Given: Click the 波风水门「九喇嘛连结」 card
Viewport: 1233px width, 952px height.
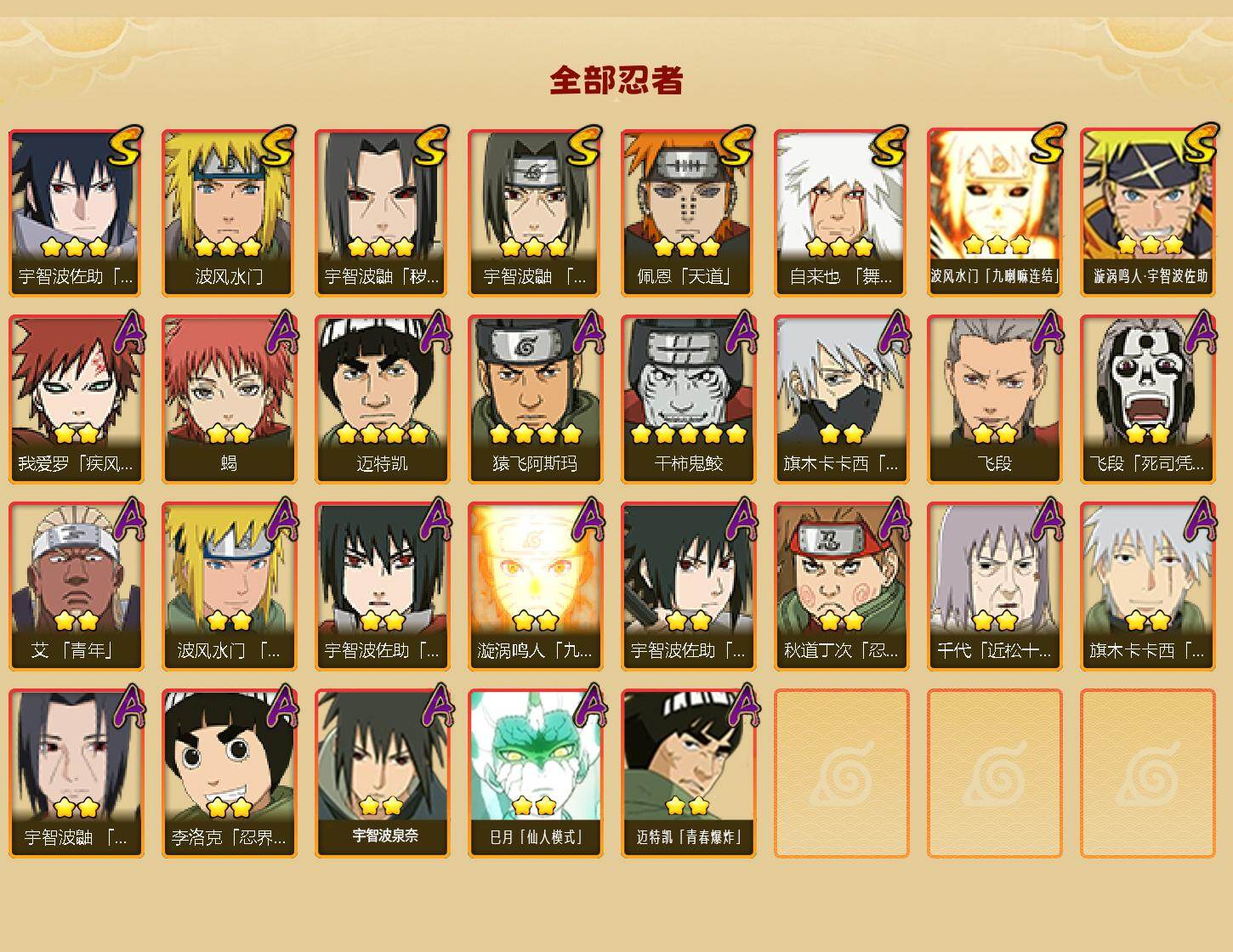Looking at the screenshot, I should [994, 212].
